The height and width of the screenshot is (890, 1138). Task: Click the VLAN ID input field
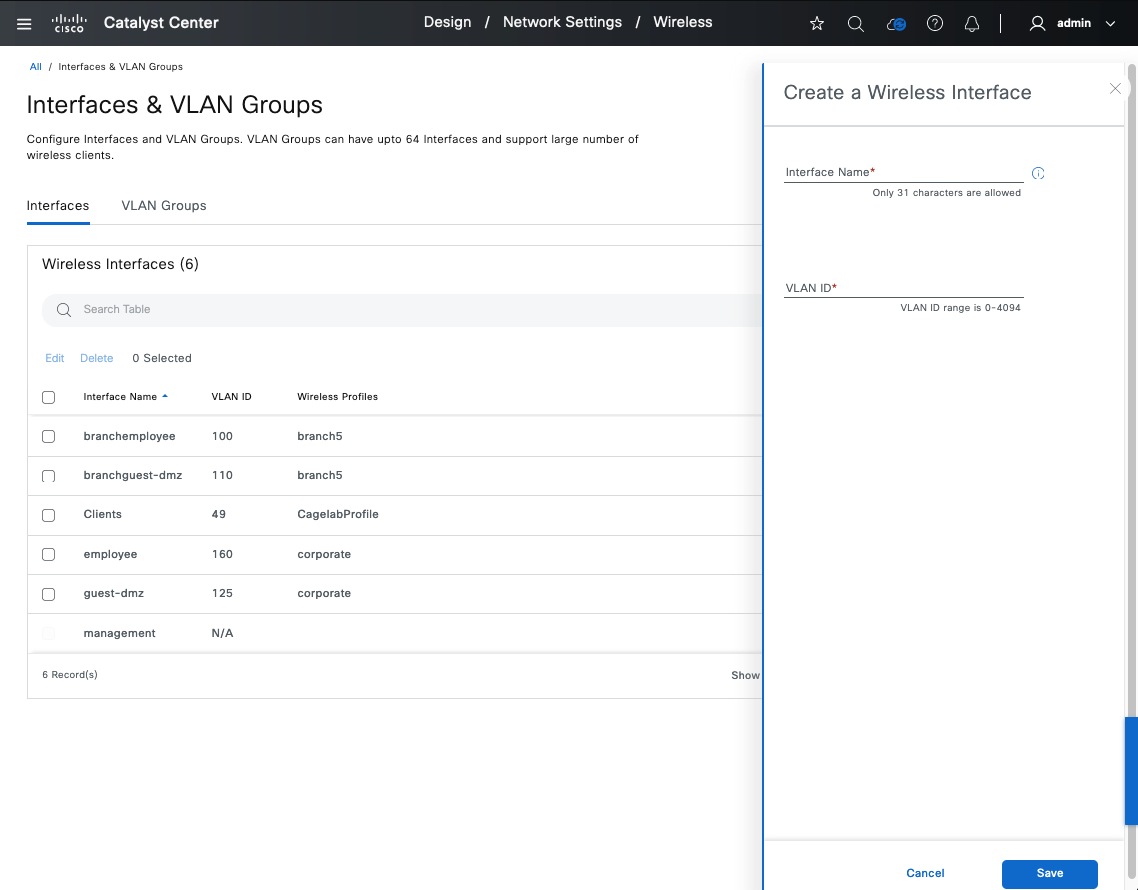(x=904, y=287)
